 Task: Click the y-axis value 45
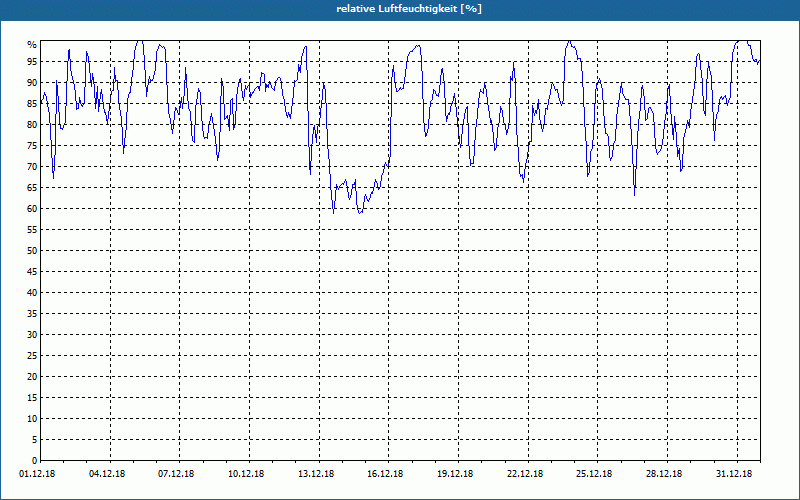32,272
